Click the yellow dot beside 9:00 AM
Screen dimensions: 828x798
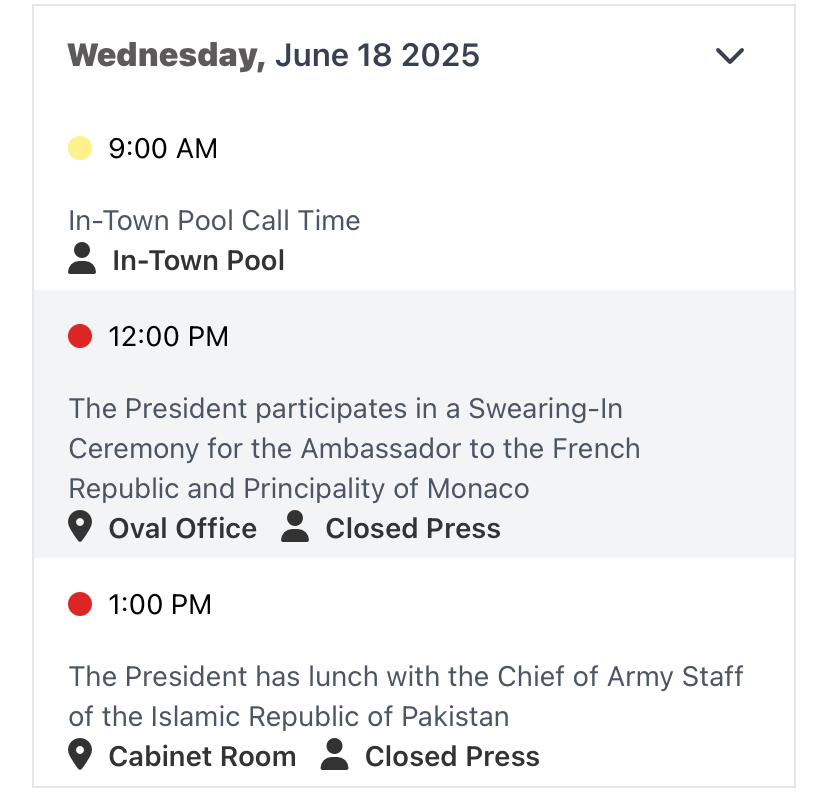tap(80, 148)
